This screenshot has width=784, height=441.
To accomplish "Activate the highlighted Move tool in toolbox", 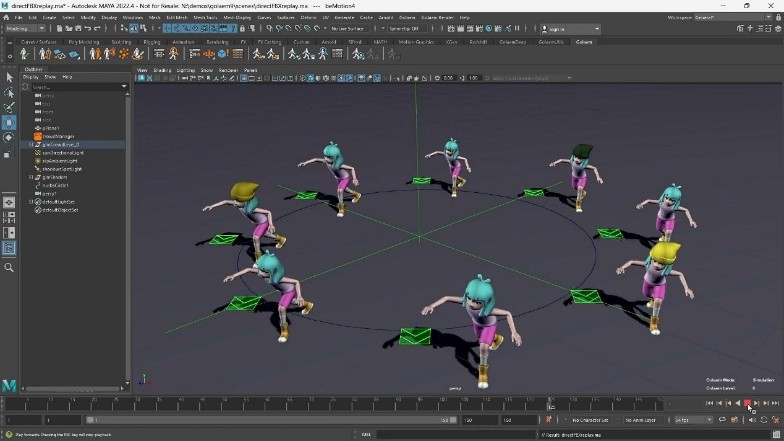I will (9, 122).
